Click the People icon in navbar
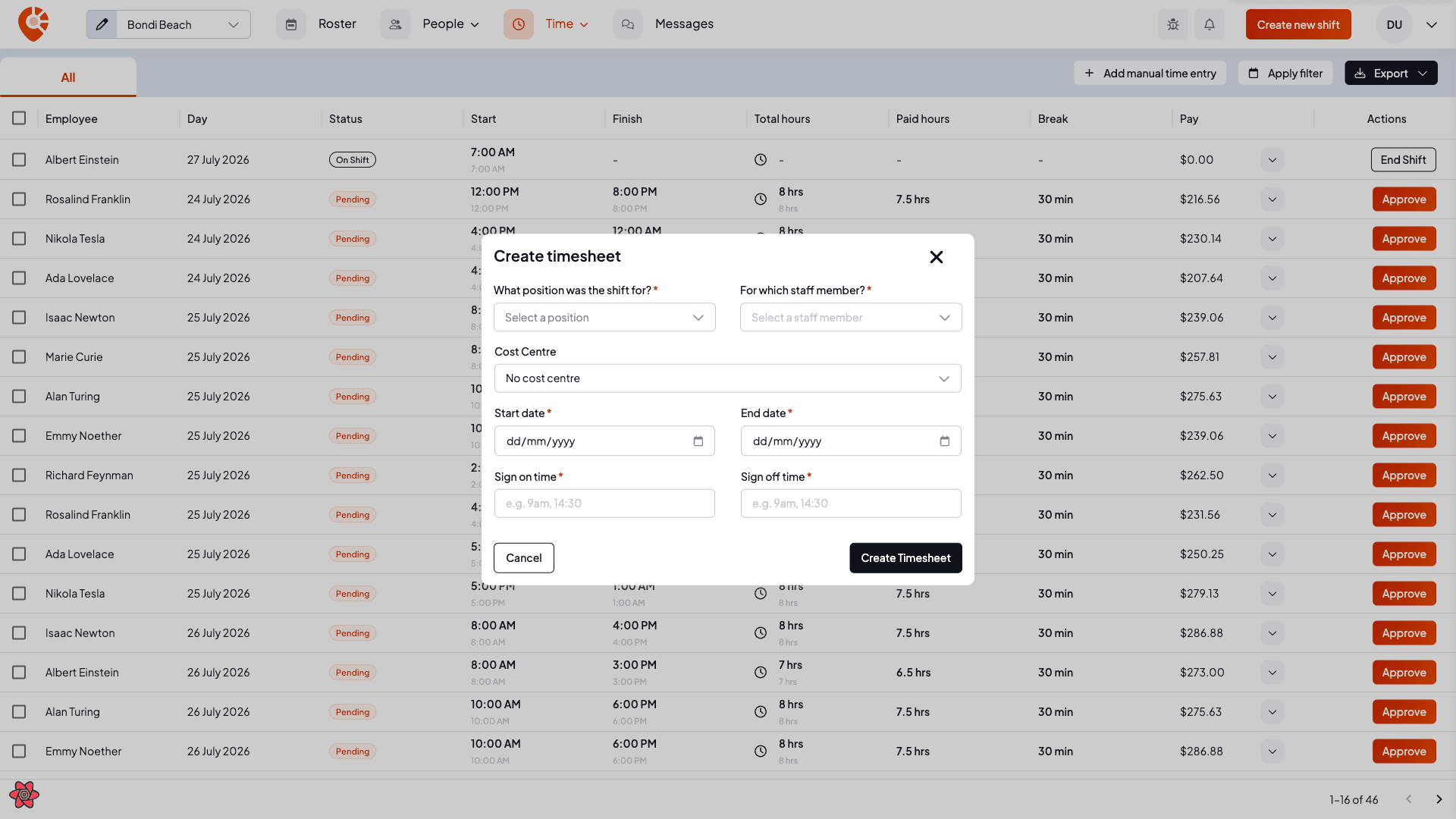 [395, 24]
